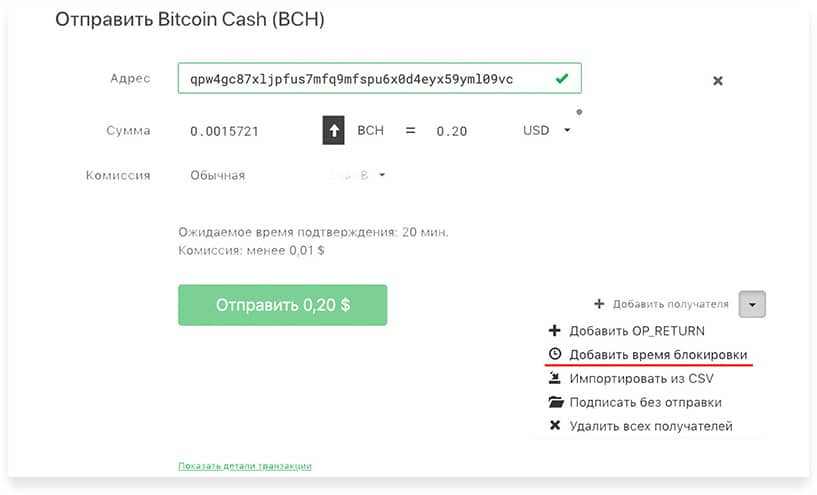Click the folder icon for sign without sending
This screenshot has height=495, width=817.
click(556, 402)
